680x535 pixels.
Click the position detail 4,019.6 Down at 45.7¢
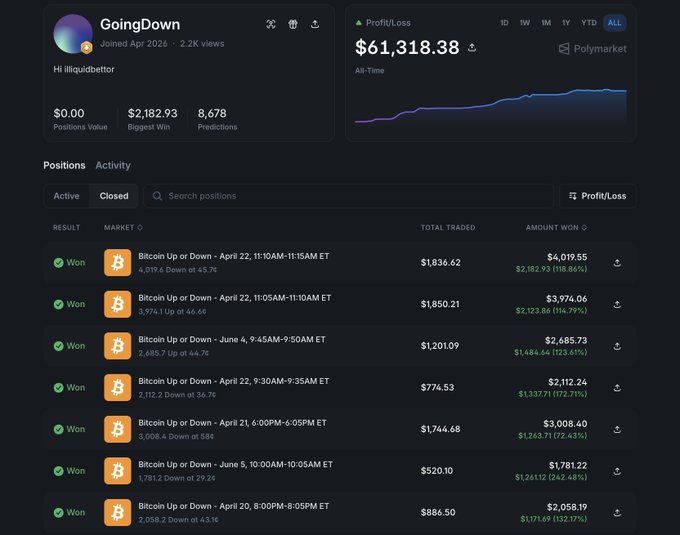point(177,270)
